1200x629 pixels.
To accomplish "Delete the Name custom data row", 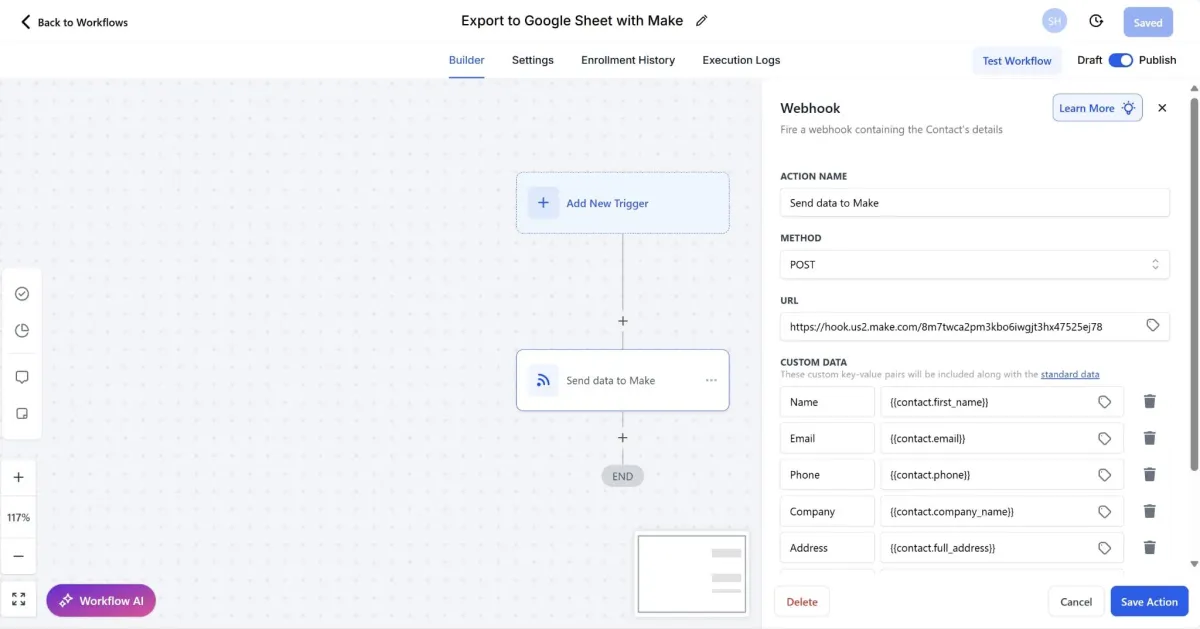I will [x=1150, y=402].
